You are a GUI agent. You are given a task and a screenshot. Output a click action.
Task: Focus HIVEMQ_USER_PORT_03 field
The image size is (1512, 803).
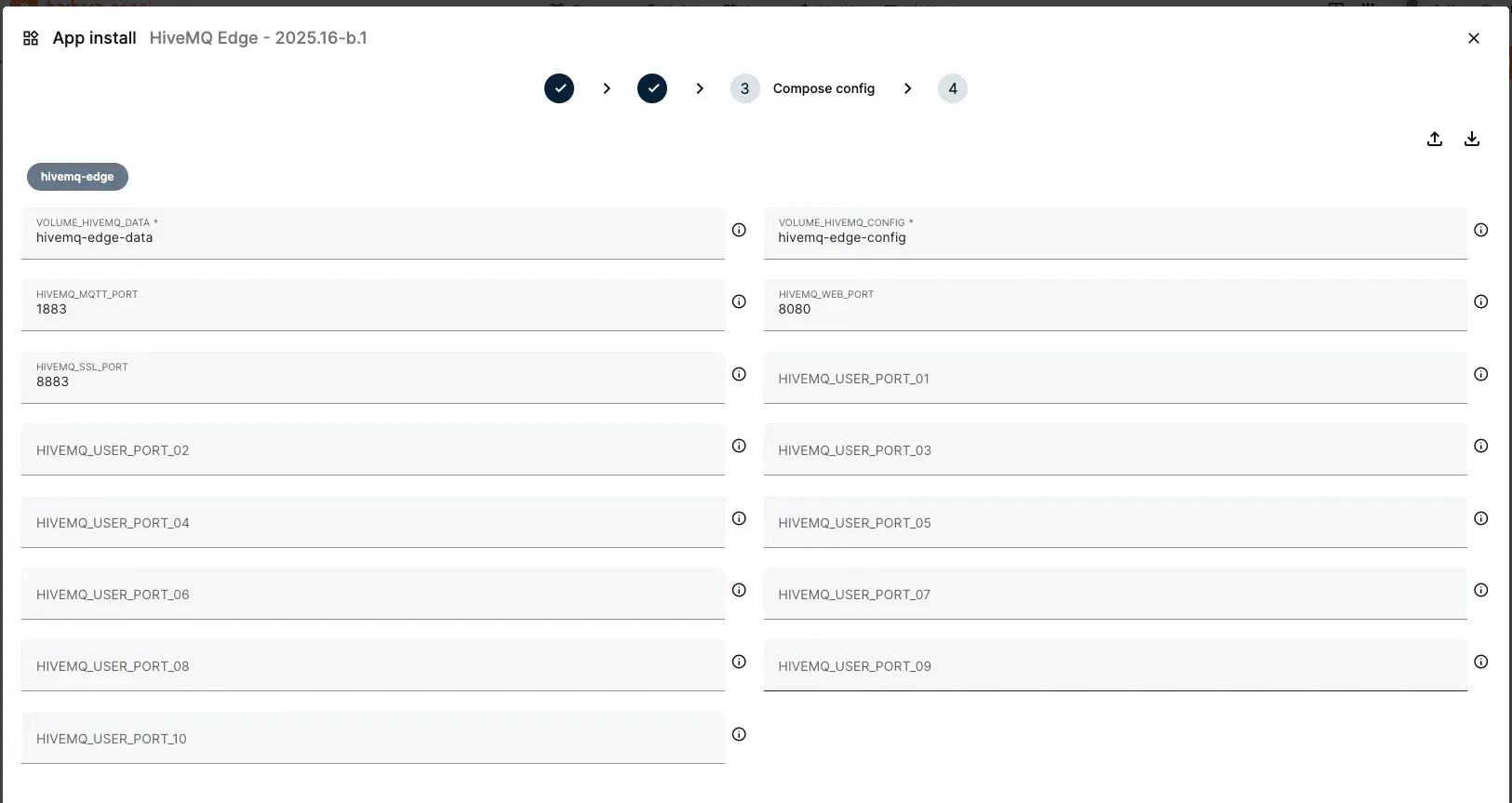pyautogui.click(x=1116, y=448)
